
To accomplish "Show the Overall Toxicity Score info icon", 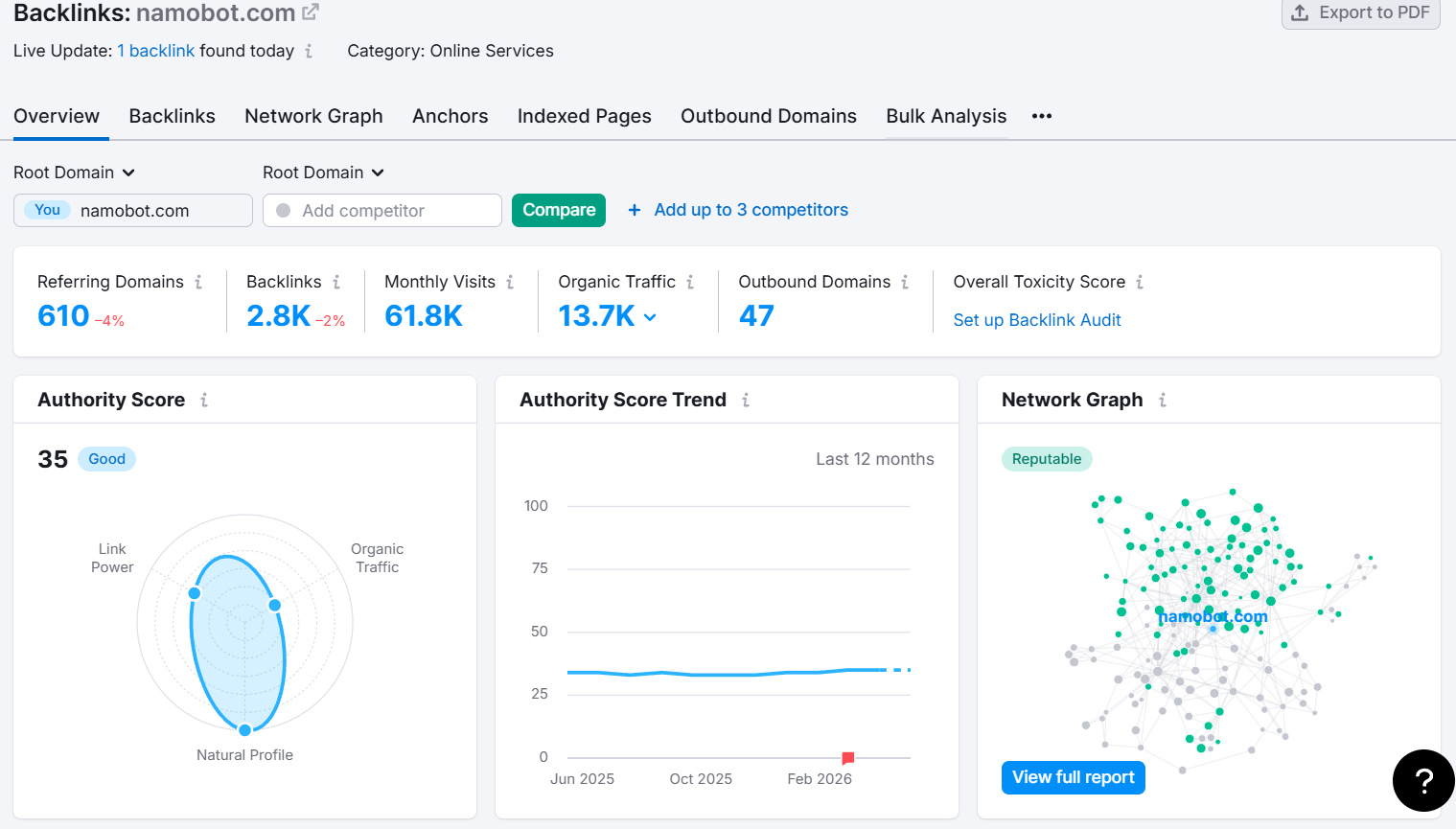I will click(x=1140, y=282).
